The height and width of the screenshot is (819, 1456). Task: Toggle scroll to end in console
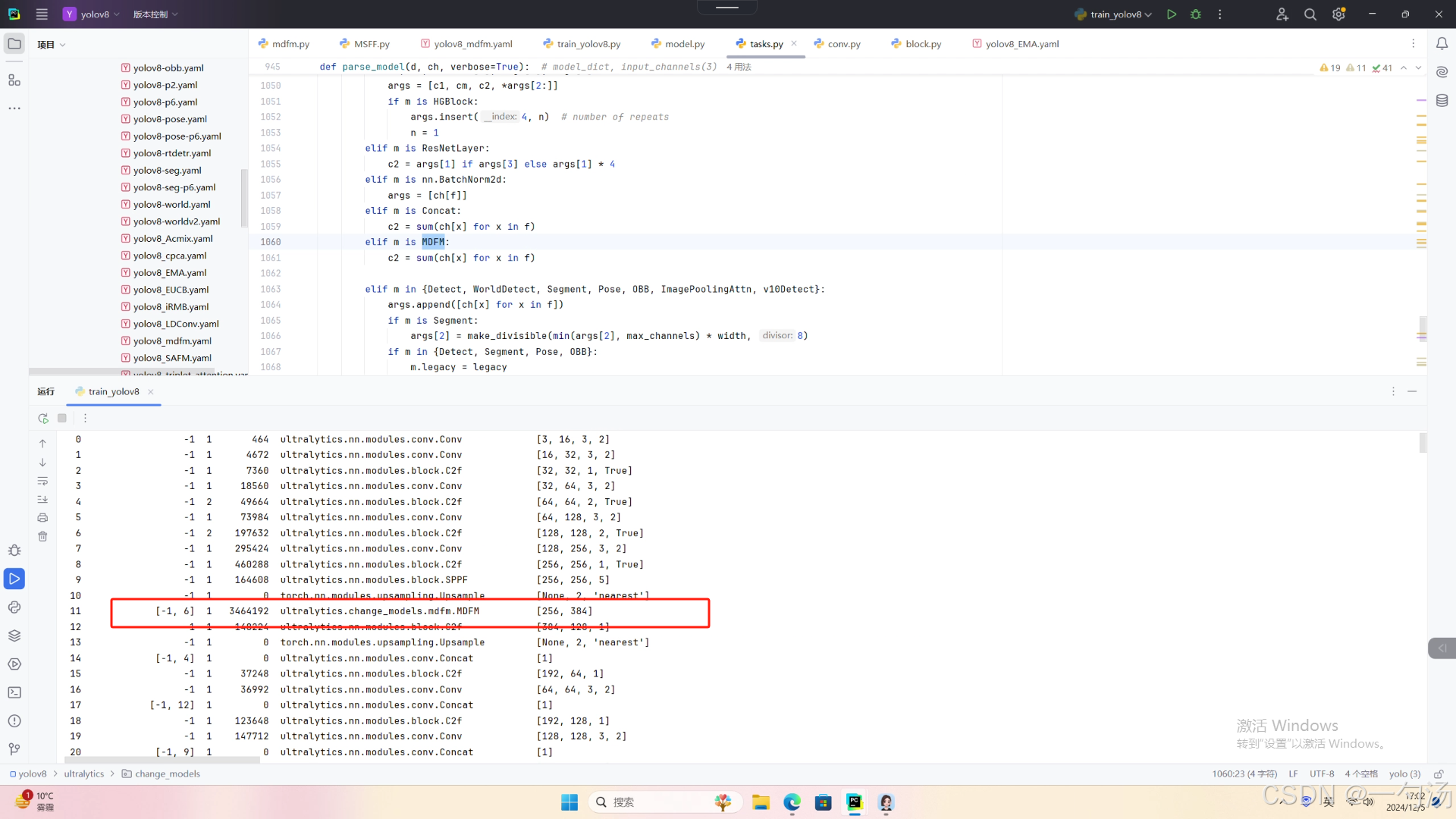42,499
